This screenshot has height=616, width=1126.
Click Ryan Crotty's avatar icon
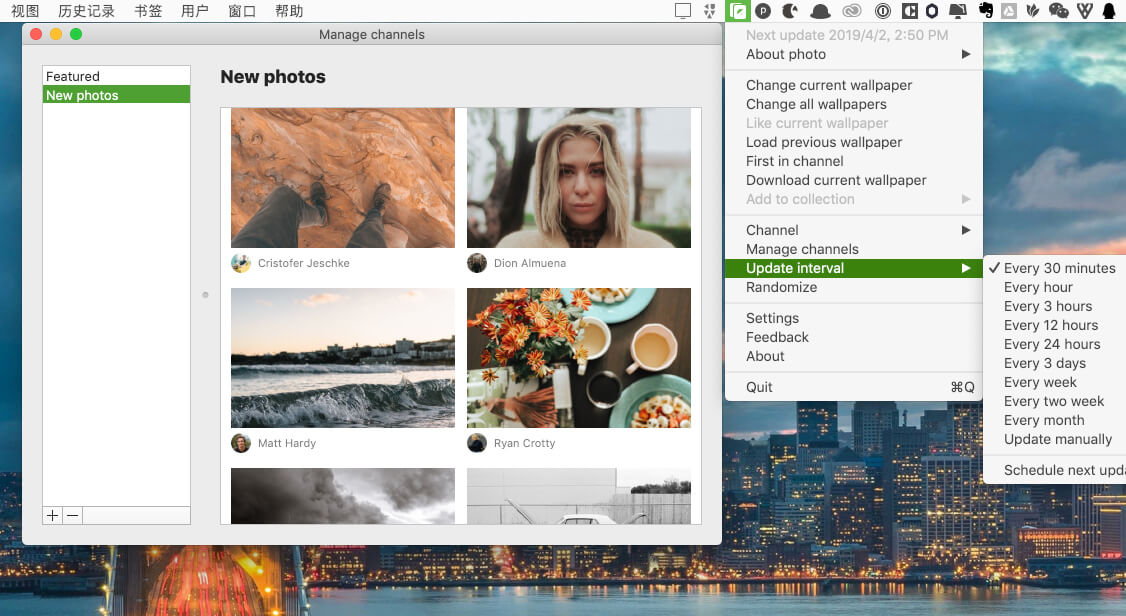coord(477,443)
